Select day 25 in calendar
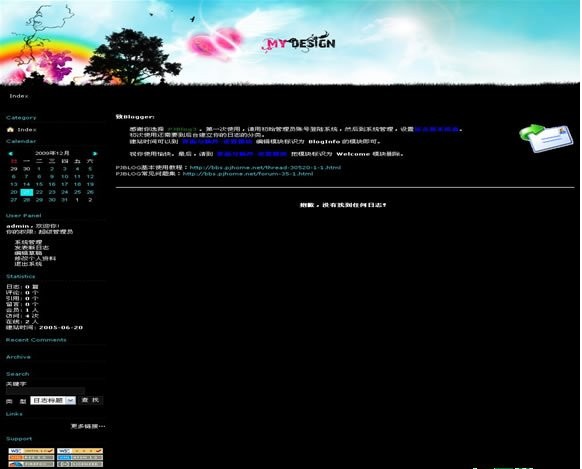 click(x=77, y=192)
